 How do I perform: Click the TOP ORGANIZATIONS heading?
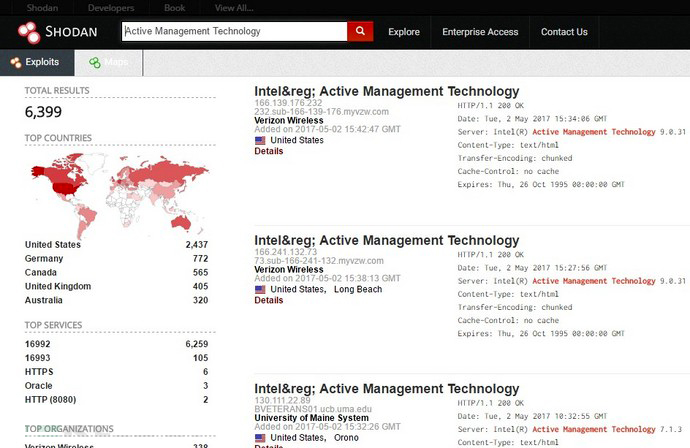[x=69, y=429]
